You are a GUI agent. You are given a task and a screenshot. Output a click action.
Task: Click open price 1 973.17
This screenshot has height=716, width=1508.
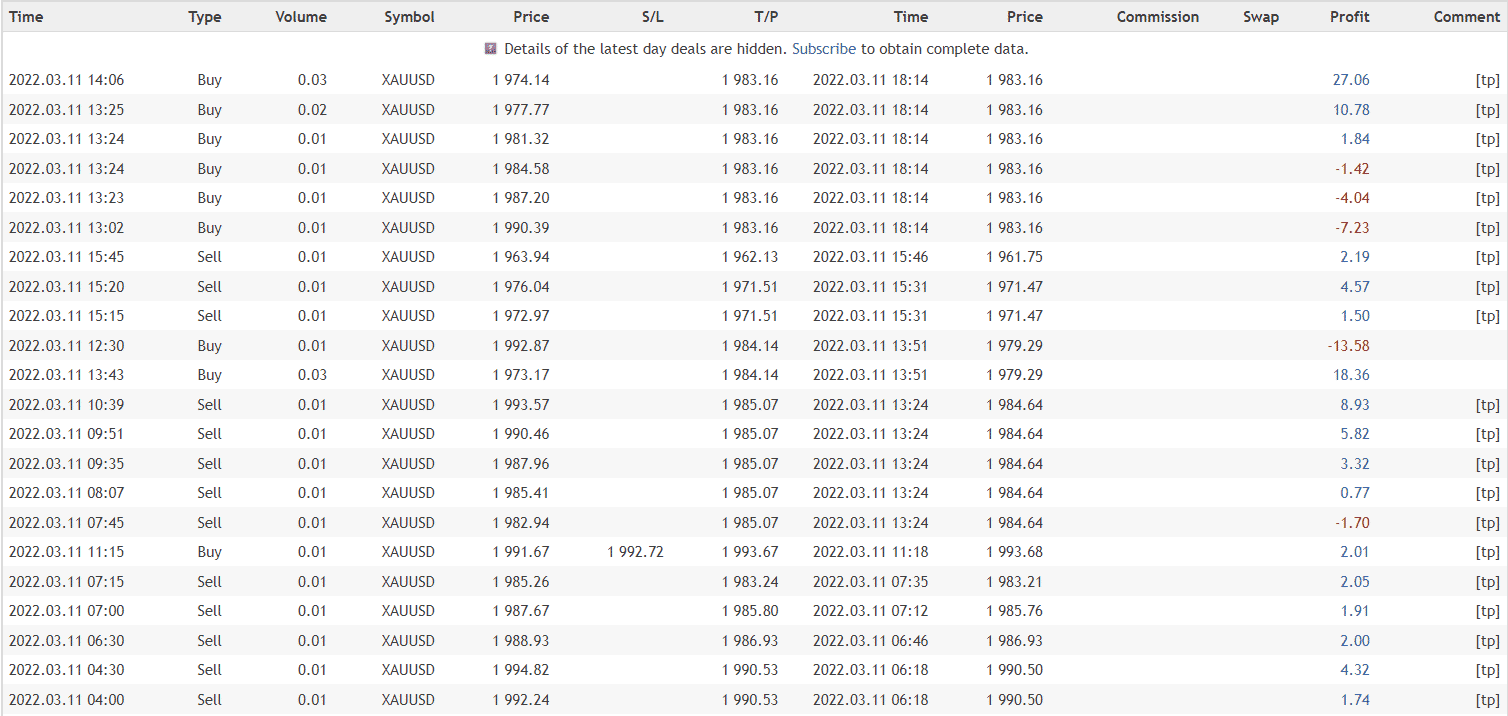[521, 375]
